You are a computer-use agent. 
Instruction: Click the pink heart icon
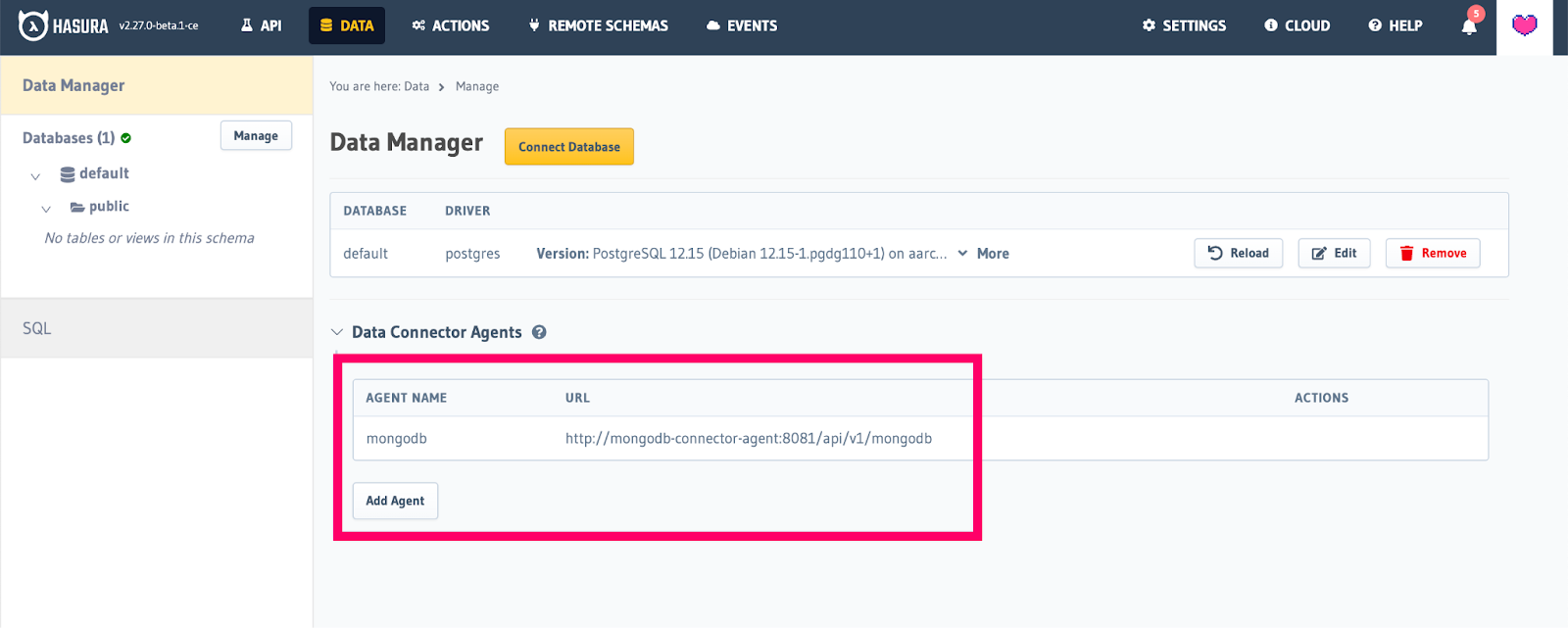tap(1525, 25)
